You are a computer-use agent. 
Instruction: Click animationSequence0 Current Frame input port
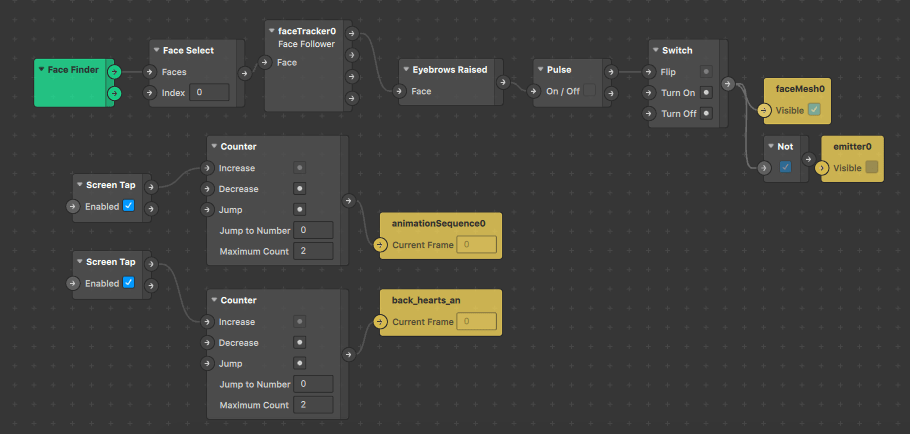click(x=380, y=244)
